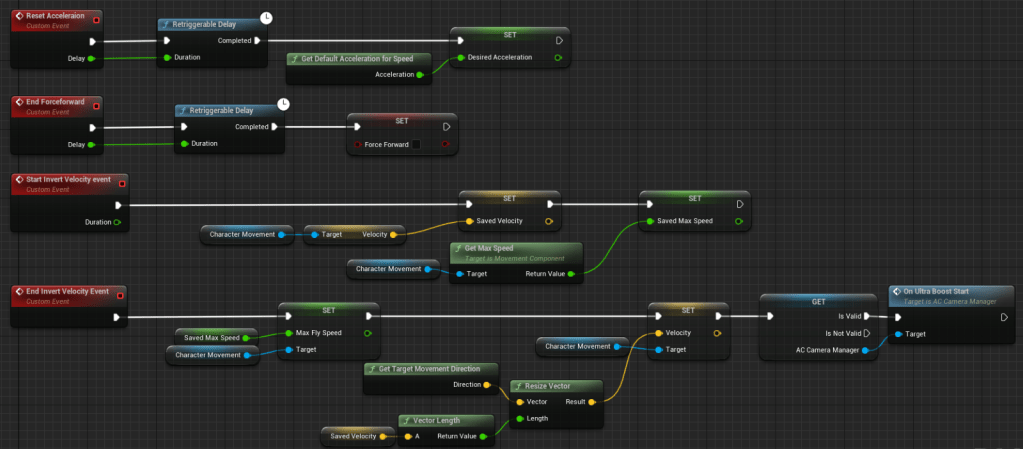
Task: Click the Max Fly Speed input pin
Action: pyautogui.click(x=287, y=333)
